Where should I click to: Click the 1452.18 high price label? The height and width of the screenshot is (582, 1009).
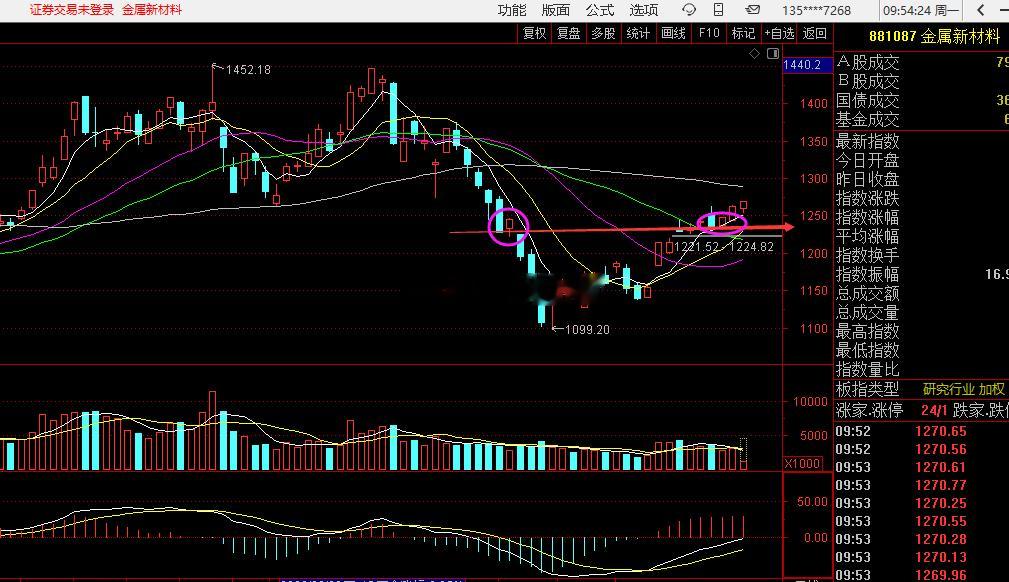click(x=248, y=70)
